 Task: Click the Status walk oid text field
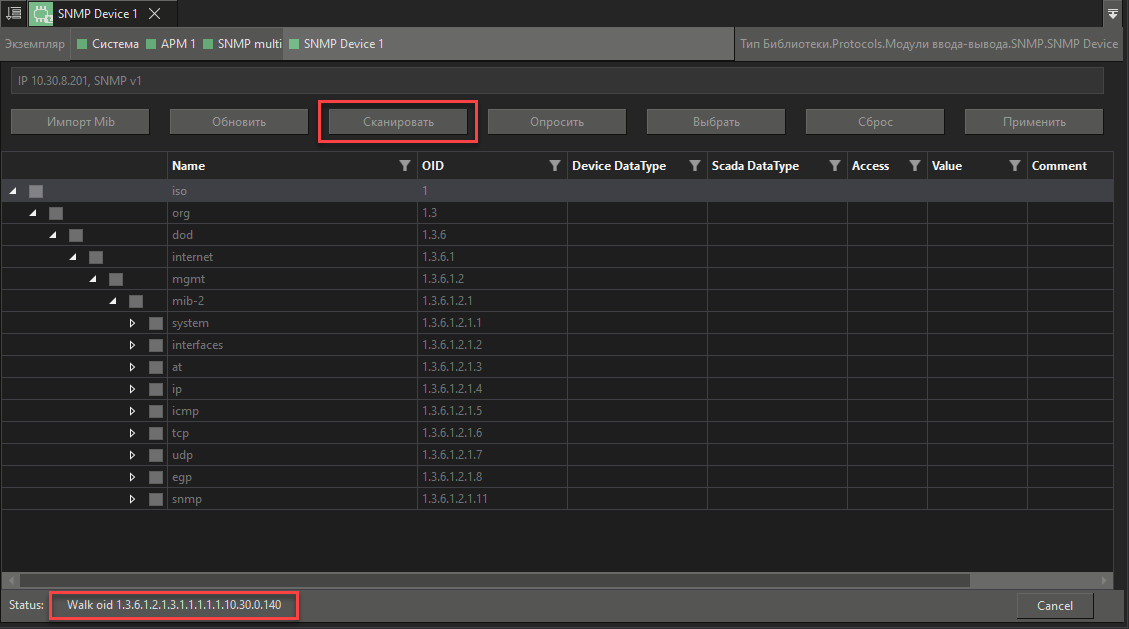point(173,605)
